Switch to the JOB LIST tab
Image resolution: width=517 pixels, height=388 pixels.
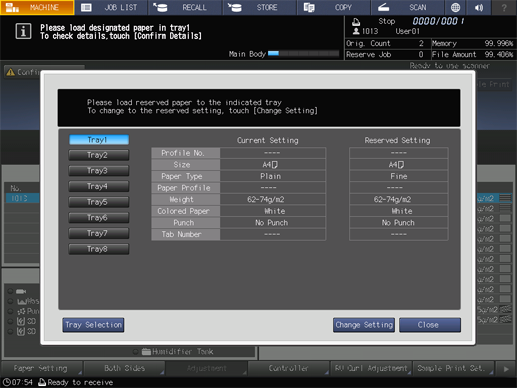(x=112, y=7)
